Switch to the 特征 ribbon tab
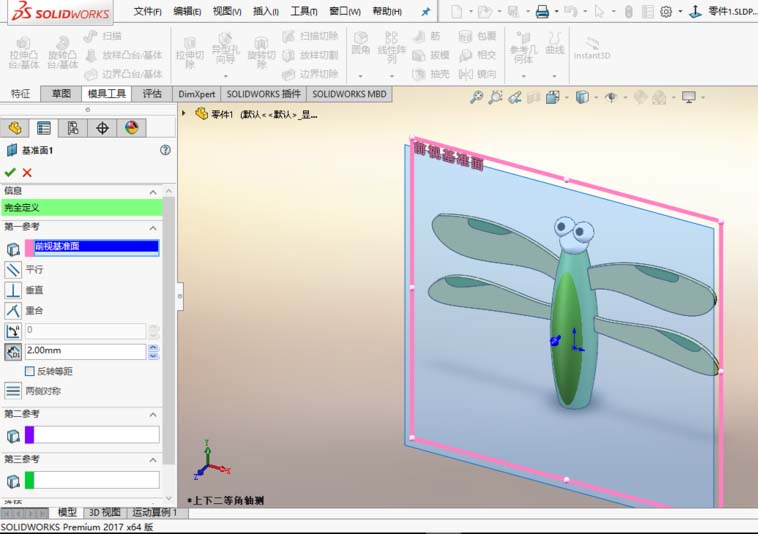Image resolution: width=758 pixels, height=534 pixels. coord(20,93)
